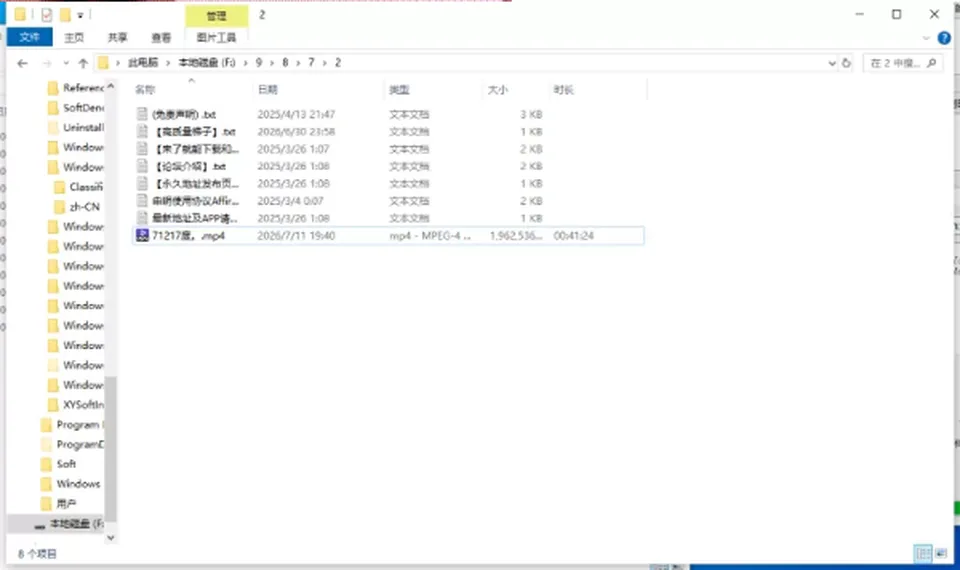The width and height of the screenshot is (960, 570).
Task: Open the quick access toolbar customize dropdown
Action: tap(80, 15)
